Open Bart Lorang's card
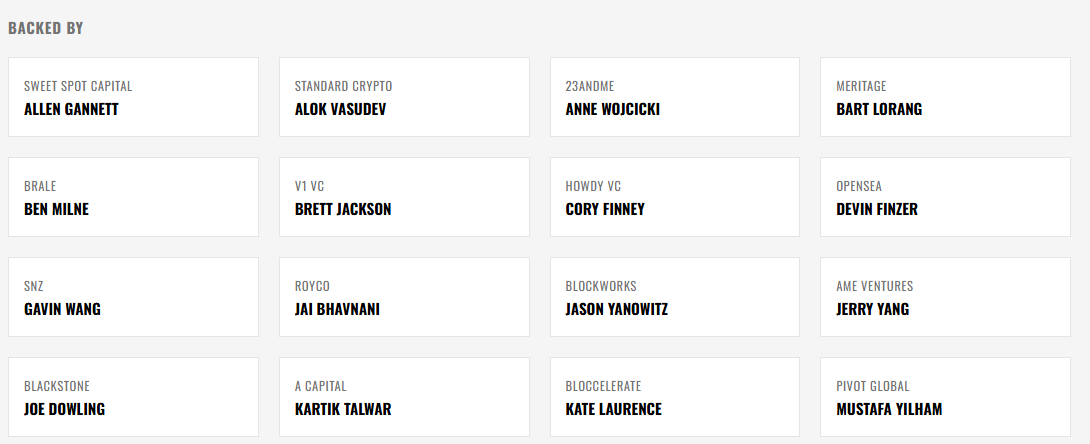This screenshot has height=444, width=1090. click(x=945, y=97)
